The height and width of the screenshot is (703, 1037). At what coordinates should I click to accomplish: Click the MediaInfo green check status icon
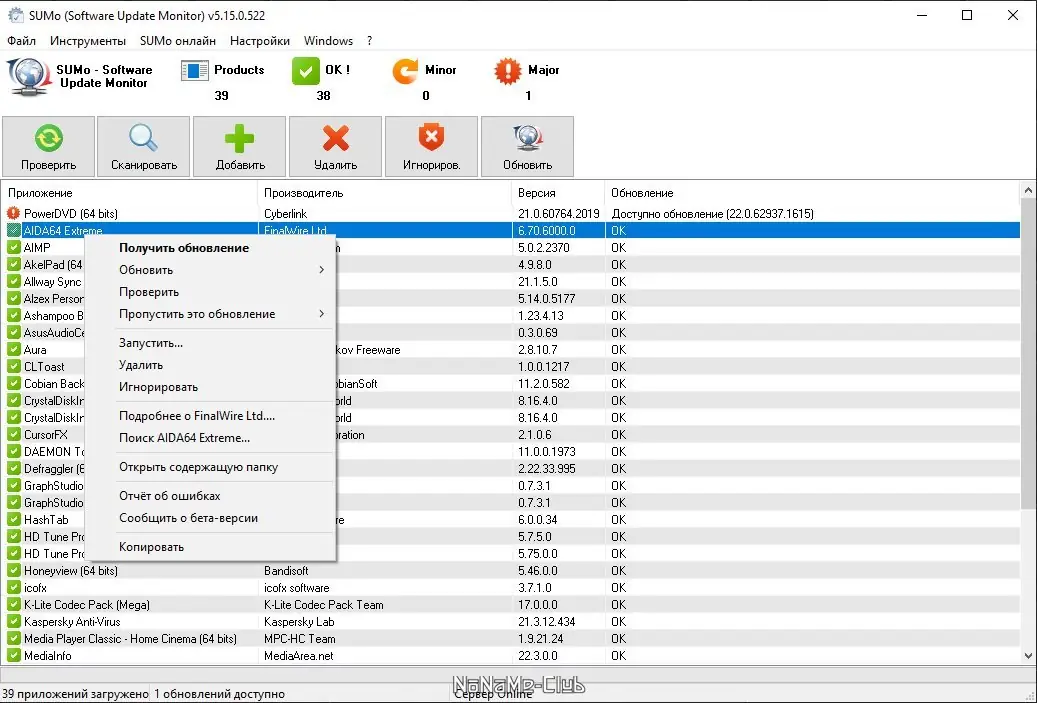[13, 655]
